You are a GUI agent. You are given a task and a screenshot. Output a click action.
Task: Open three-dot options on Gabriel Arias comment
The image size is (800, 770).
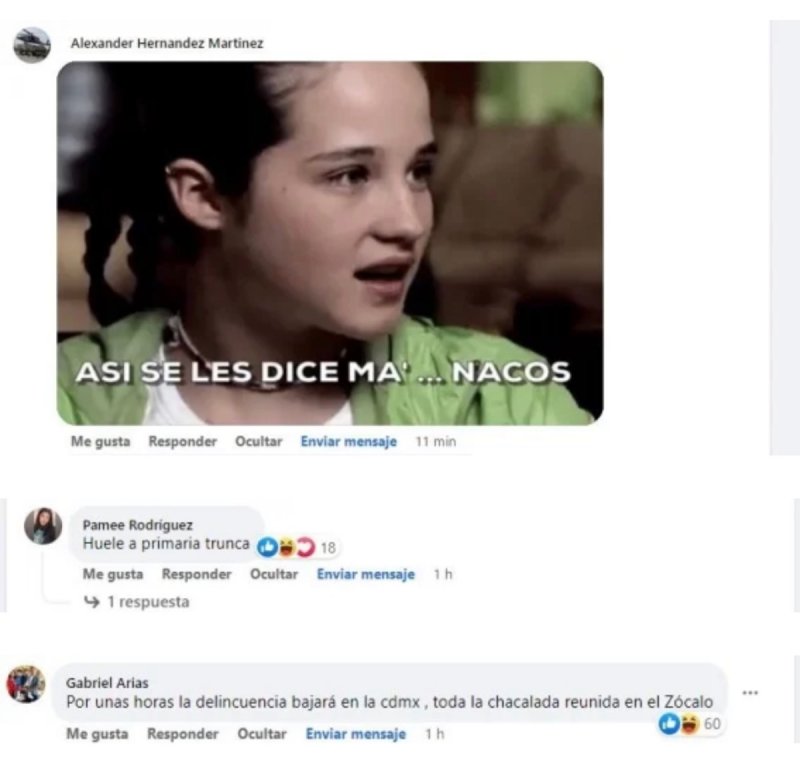(x=749, y=692)
